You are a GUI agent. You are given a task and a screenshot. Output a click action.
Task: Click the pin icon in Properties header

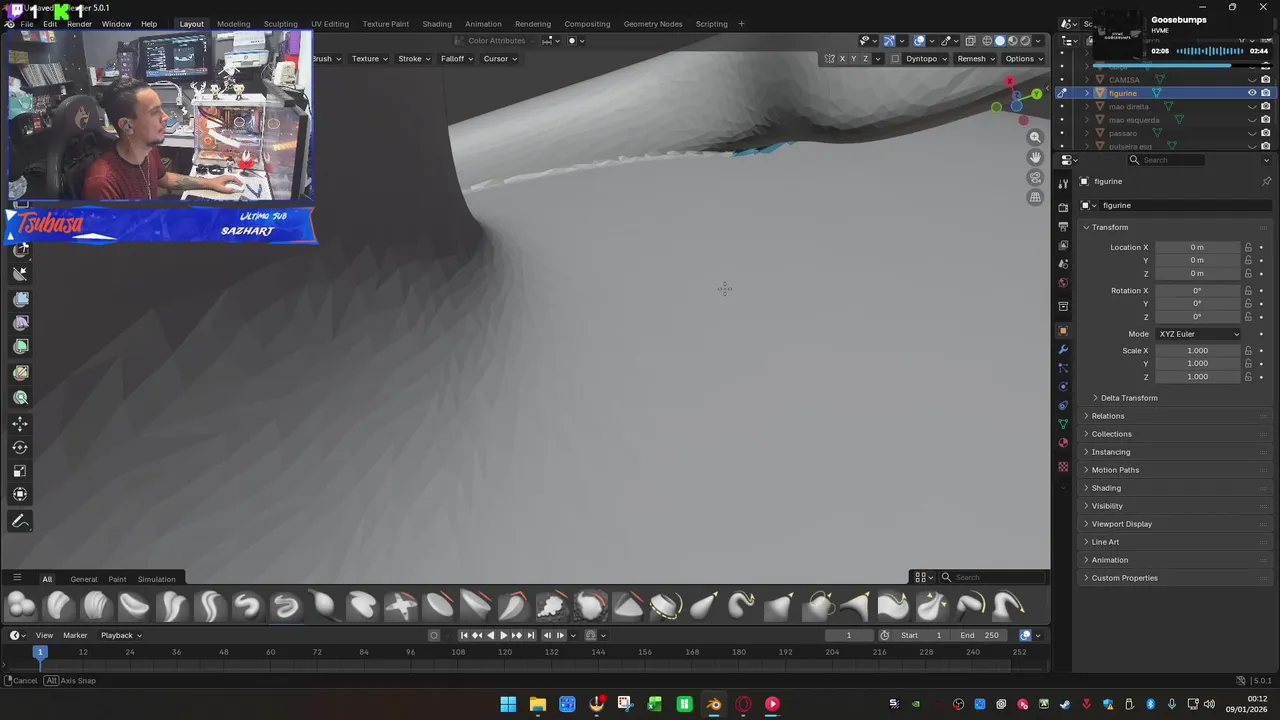(x=1266, y=181)
